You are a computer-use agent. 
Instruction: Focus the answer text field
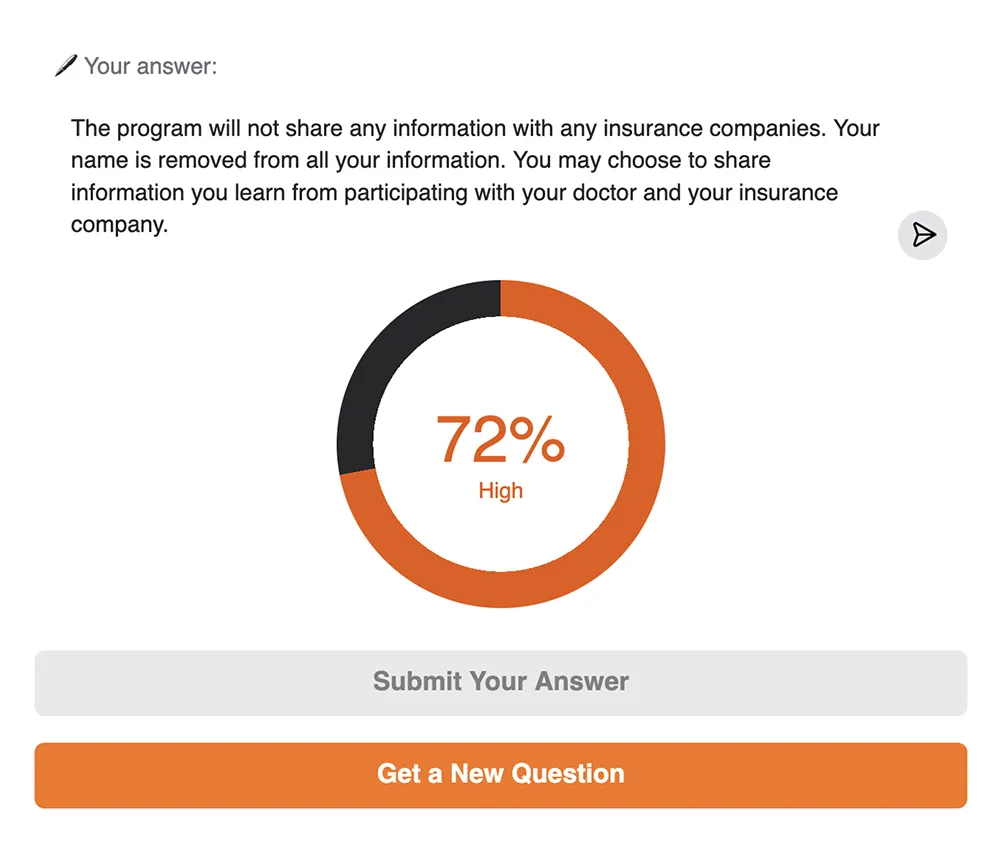point(475,176)
